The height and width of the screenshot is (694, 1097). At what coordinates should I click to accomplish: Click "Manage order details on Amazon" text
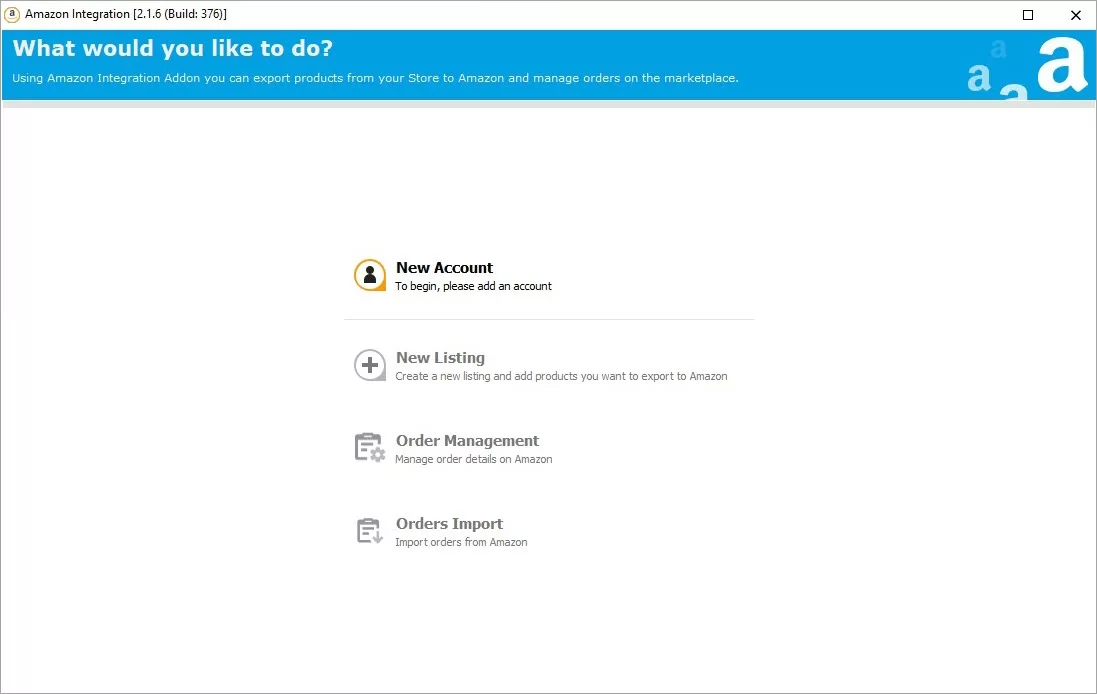click(x=474, y=460)
